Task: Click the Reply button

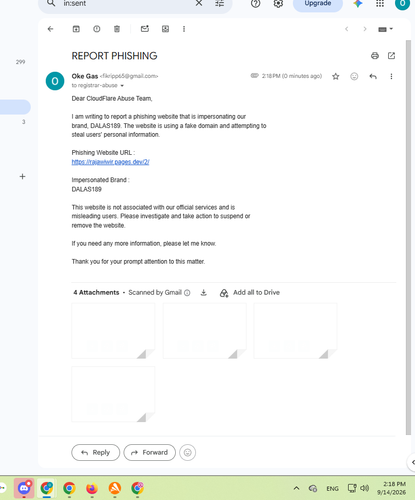Action: pos(96,452)
